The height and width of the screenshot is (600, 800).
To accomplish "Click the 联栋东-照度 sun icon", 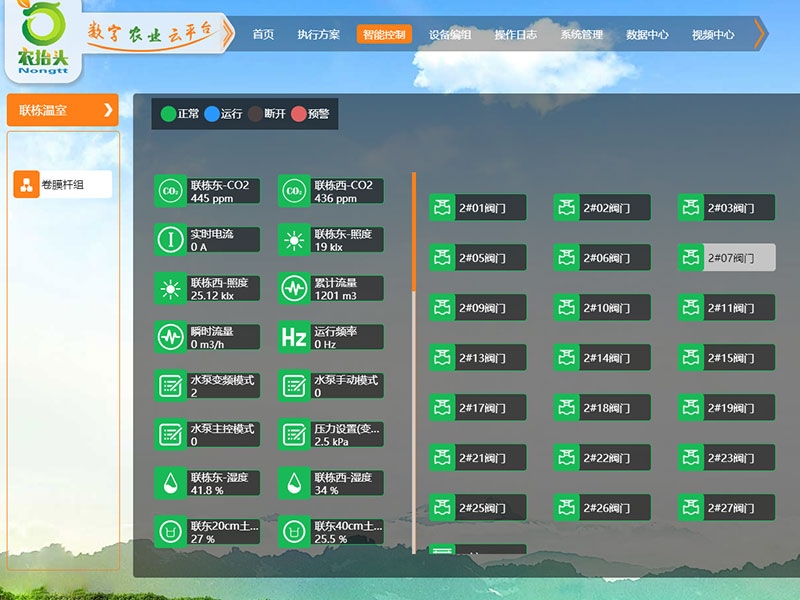I will [294, 240].
